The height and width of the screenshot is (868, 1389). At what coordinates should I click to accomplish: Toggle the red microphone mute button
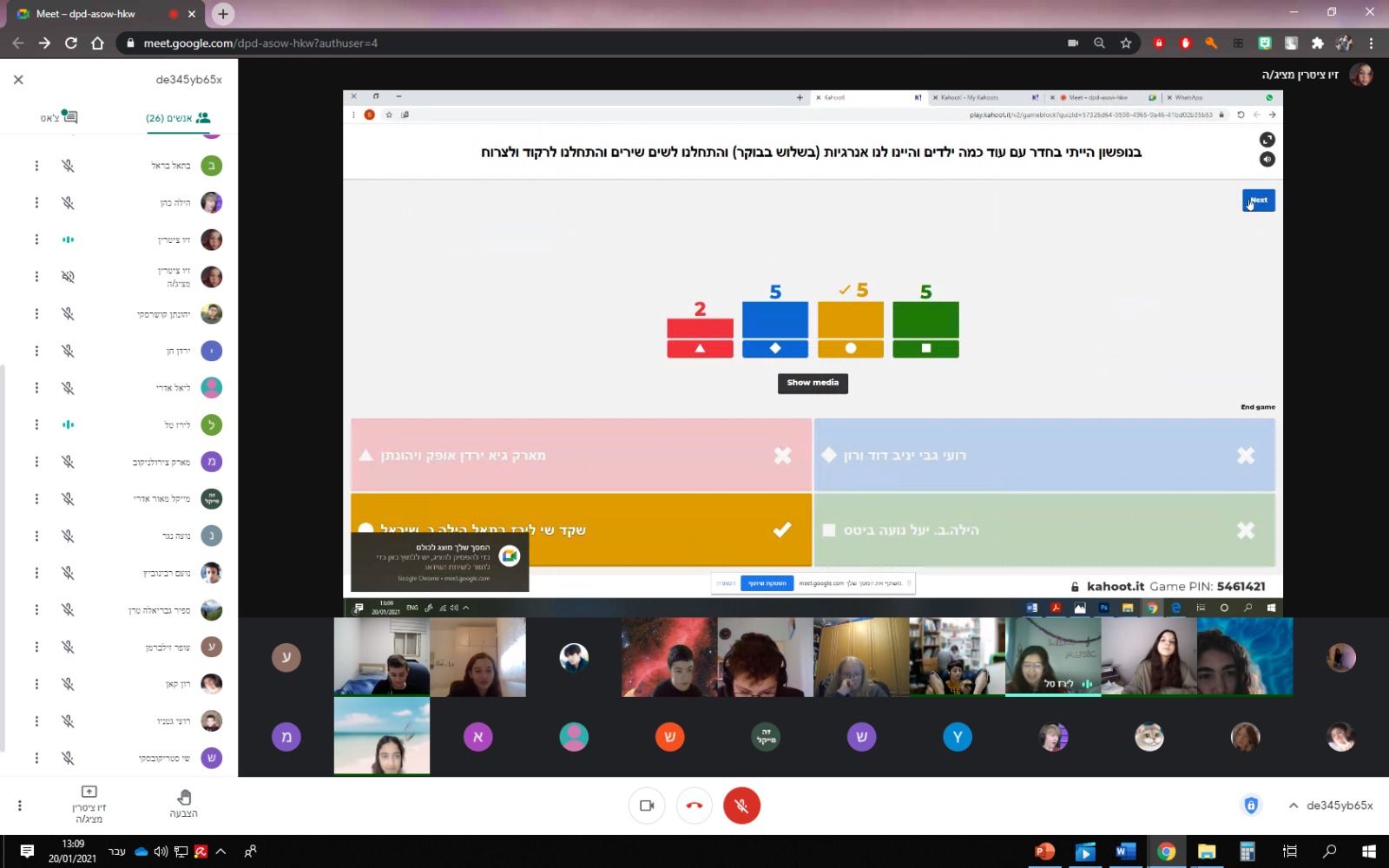(x=741, y=806)
